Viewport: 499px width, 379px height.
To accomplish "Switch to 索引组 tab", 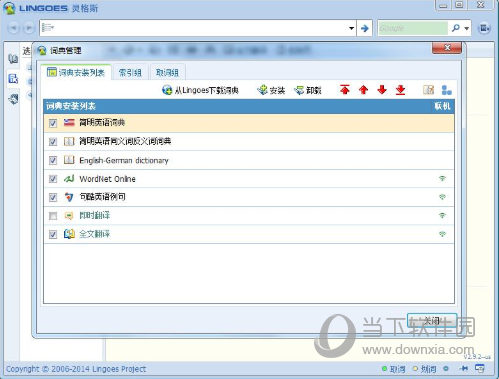I will [x=130, y=73].
